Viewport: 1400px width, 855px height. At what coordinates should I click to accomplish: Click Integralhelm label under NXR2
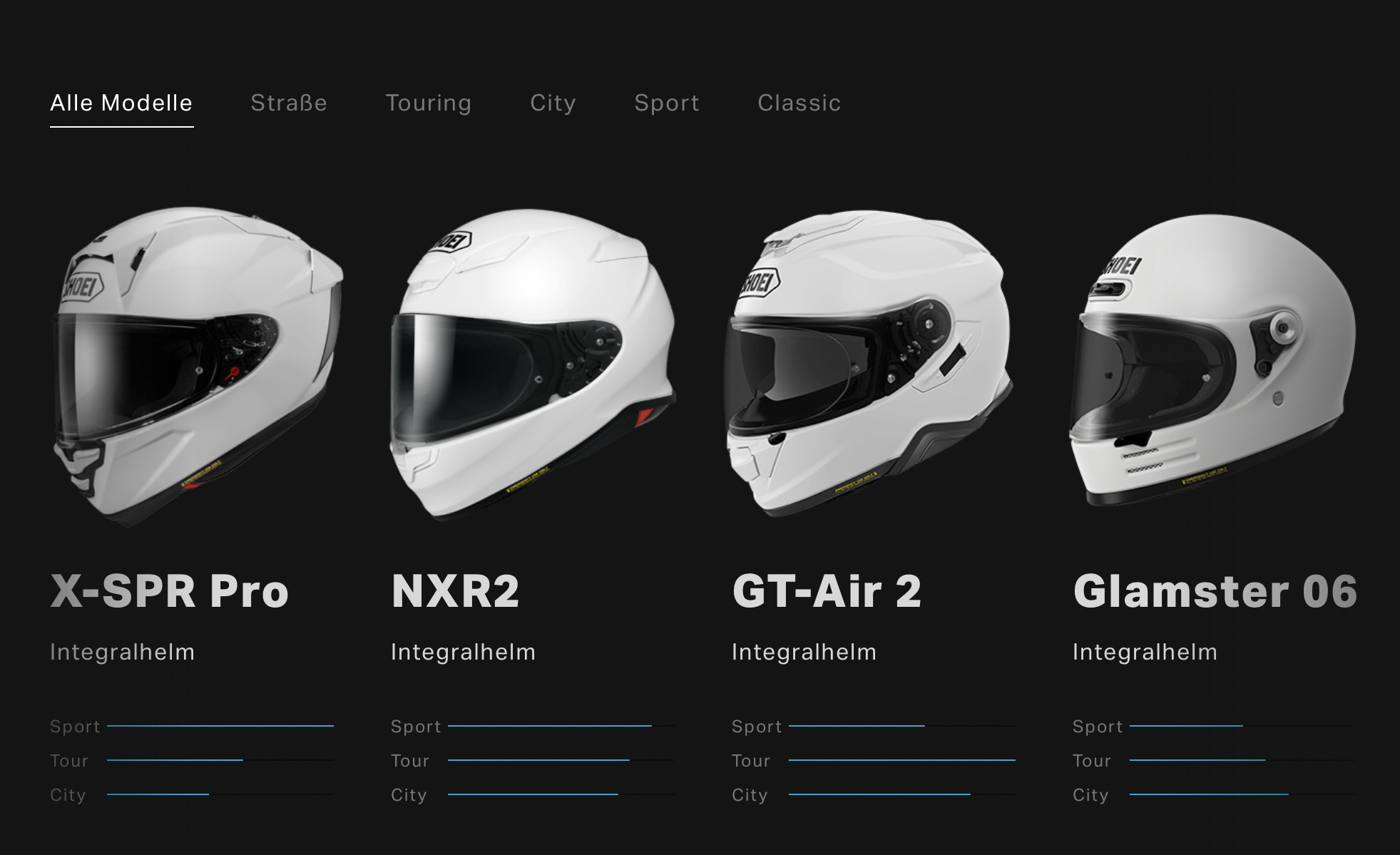click(x=464, y=652)
